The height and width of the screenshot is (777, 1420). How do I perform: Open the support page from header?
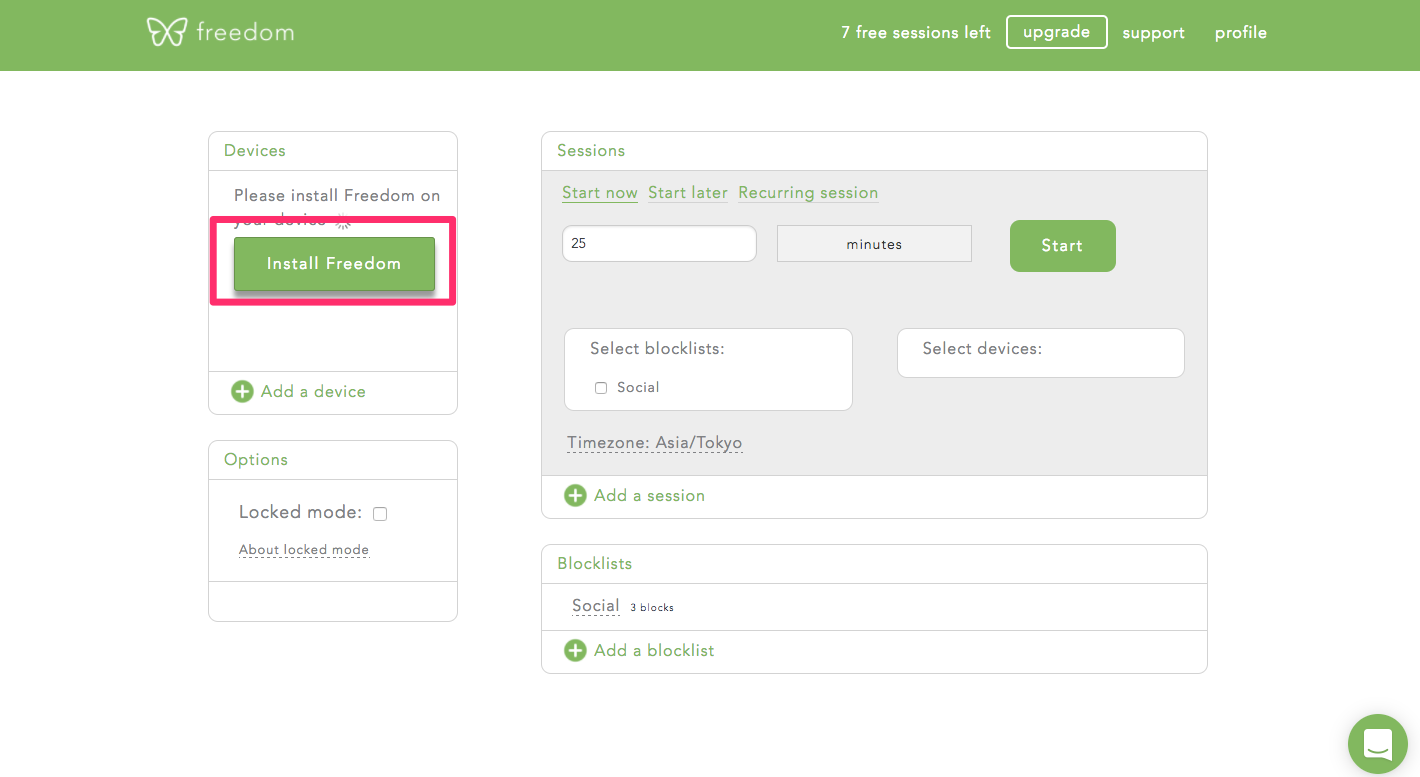[1153, 32]
